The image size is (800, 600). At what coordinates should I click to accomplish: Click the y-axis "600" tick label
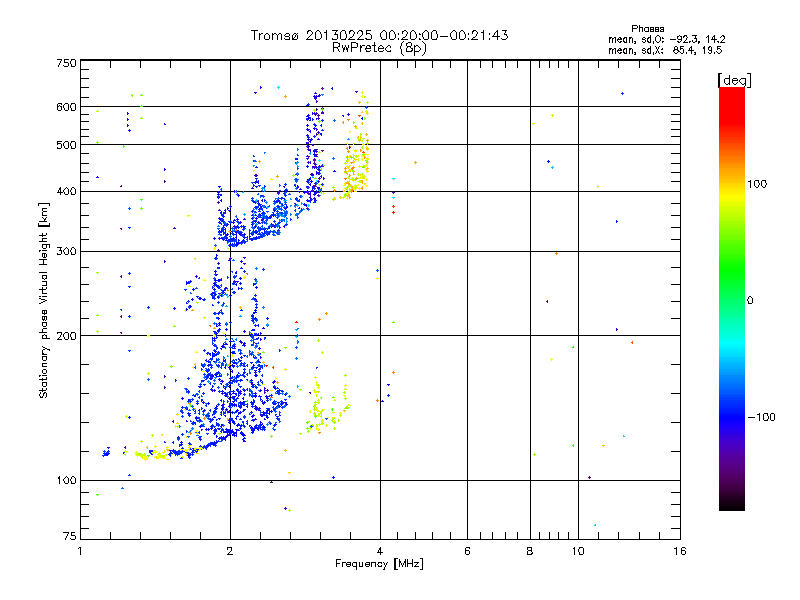pyautogui.click(x=66, y=107)
